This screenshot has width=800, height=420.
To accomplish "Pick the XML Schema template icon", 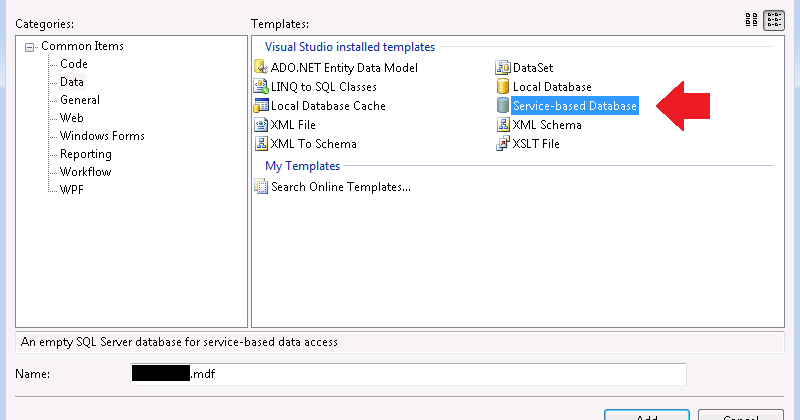I will (503, 125).
